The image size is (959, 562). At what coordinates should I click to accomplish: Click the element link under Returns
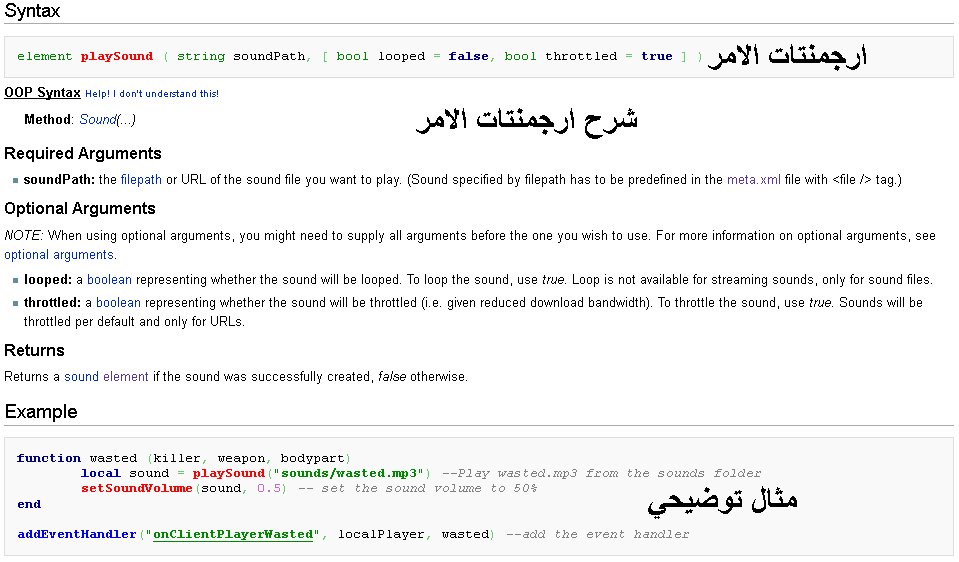(126, 377)
